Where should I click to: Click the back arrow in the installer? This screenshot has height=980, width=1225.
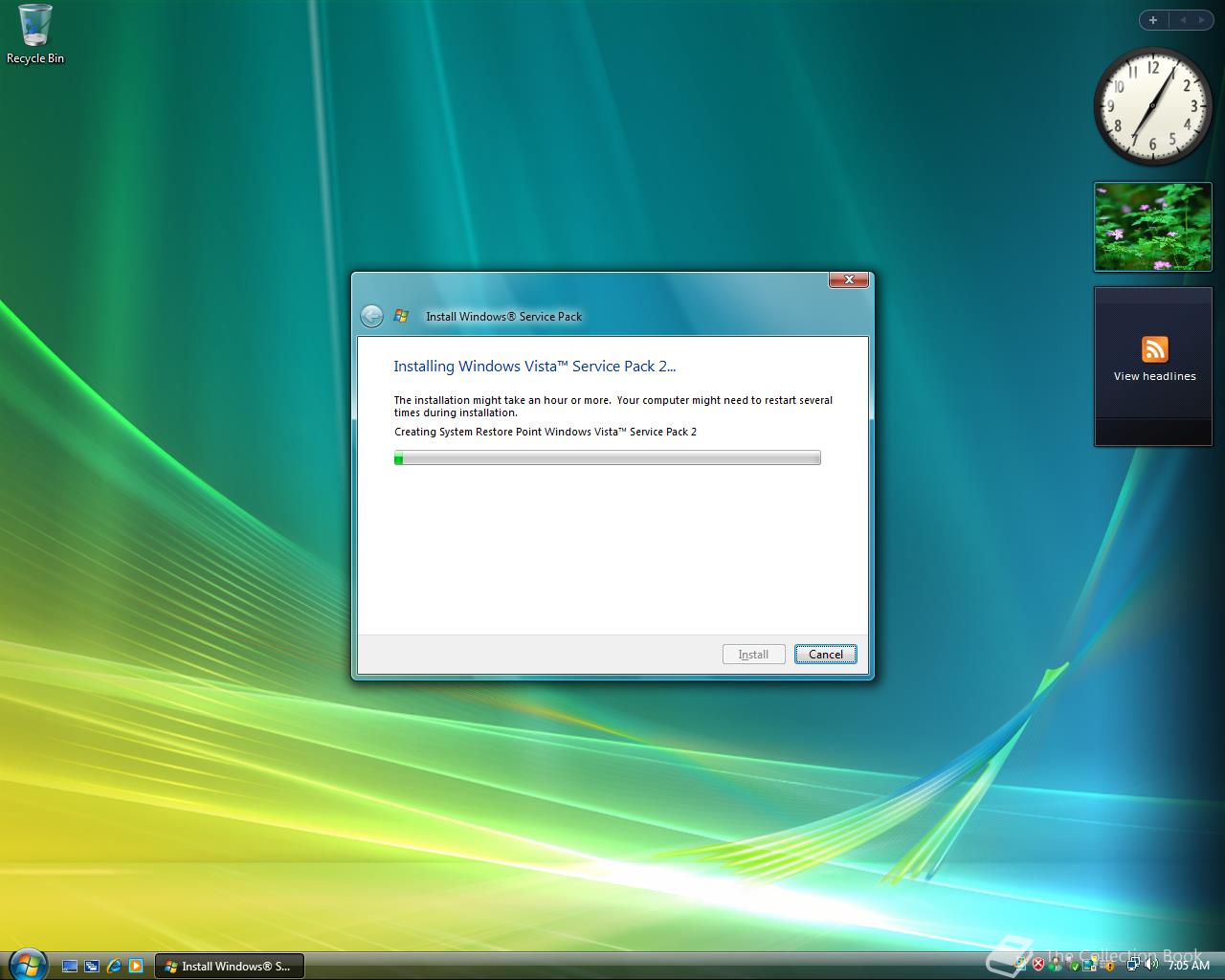point(371,316)
